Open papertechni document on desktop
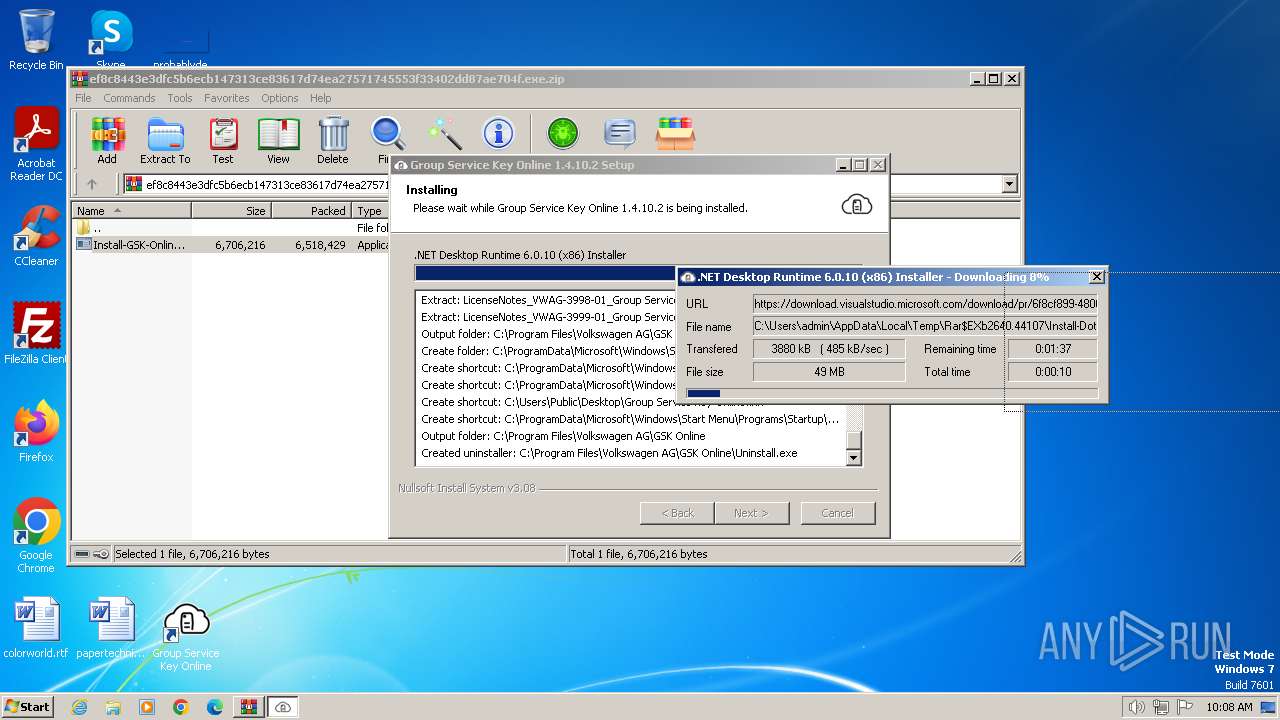Screen dimensions: 1280x720 click(x=111, y=628)
